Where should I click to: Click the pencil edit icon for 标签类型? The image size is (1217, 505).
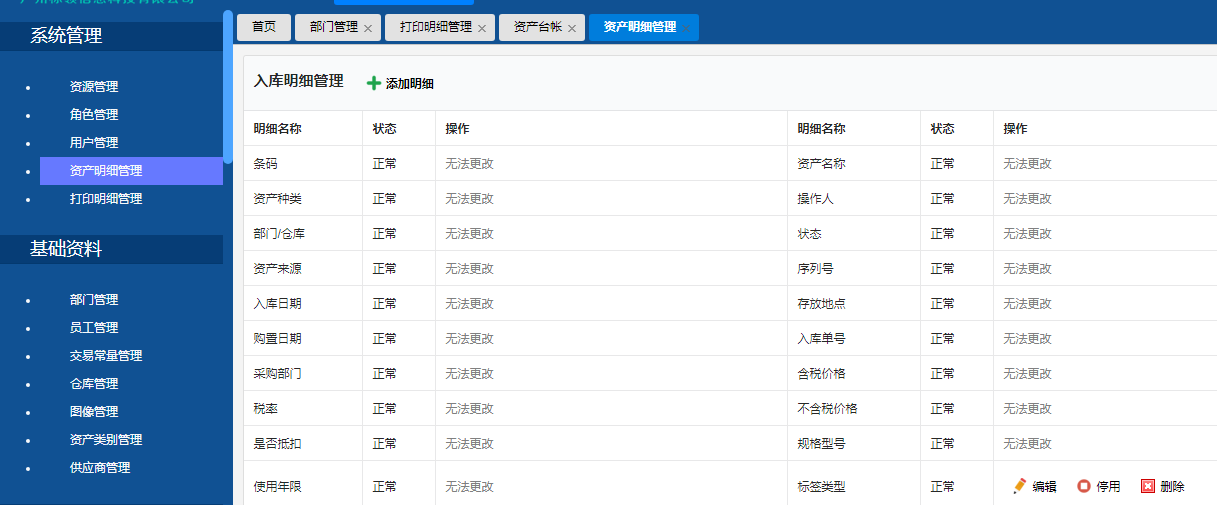(1019, 486)
